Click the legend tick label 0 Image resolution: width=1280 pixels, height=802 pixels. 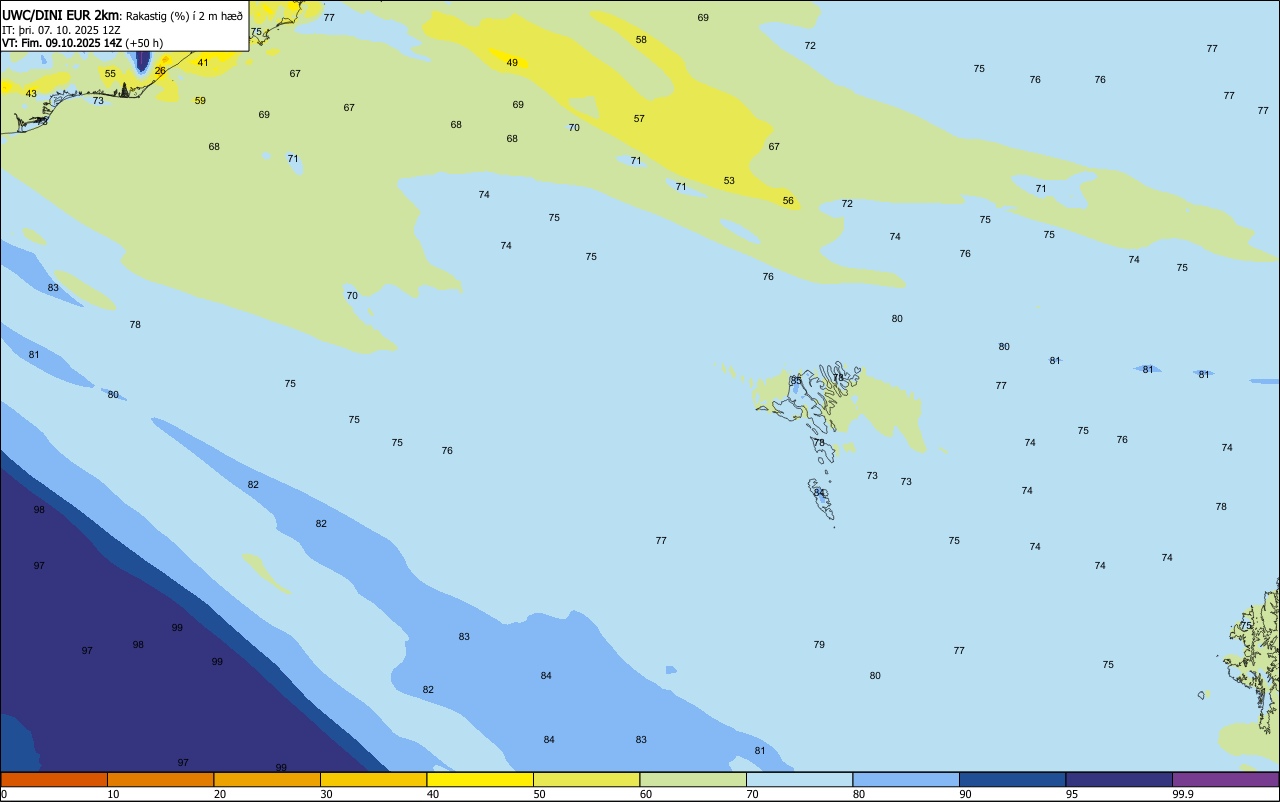[x=4, y=794]
